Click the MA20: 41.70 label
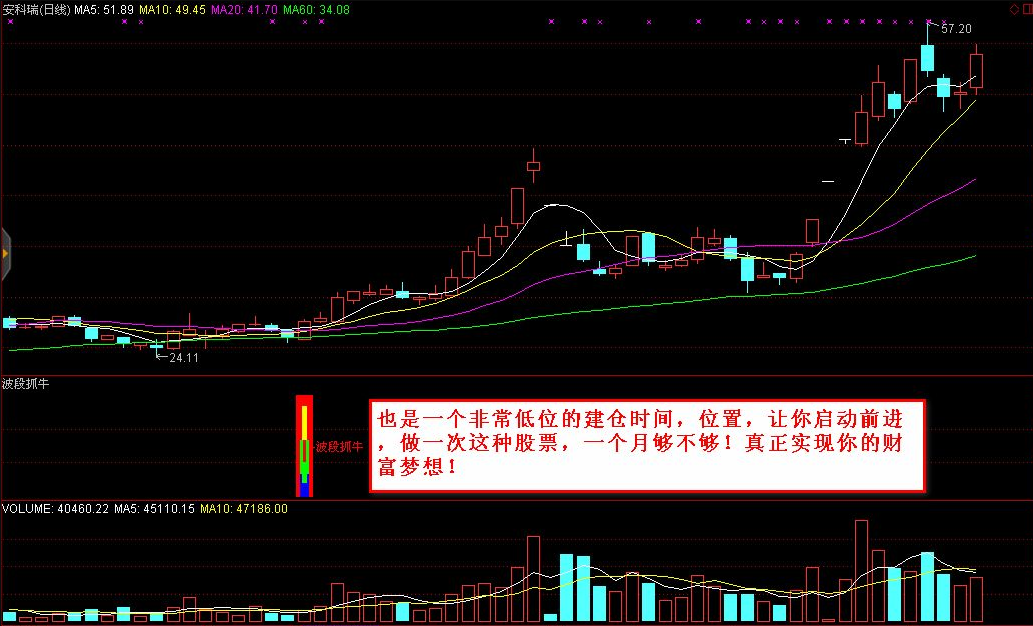1033x626 pixels. [244, 9]
